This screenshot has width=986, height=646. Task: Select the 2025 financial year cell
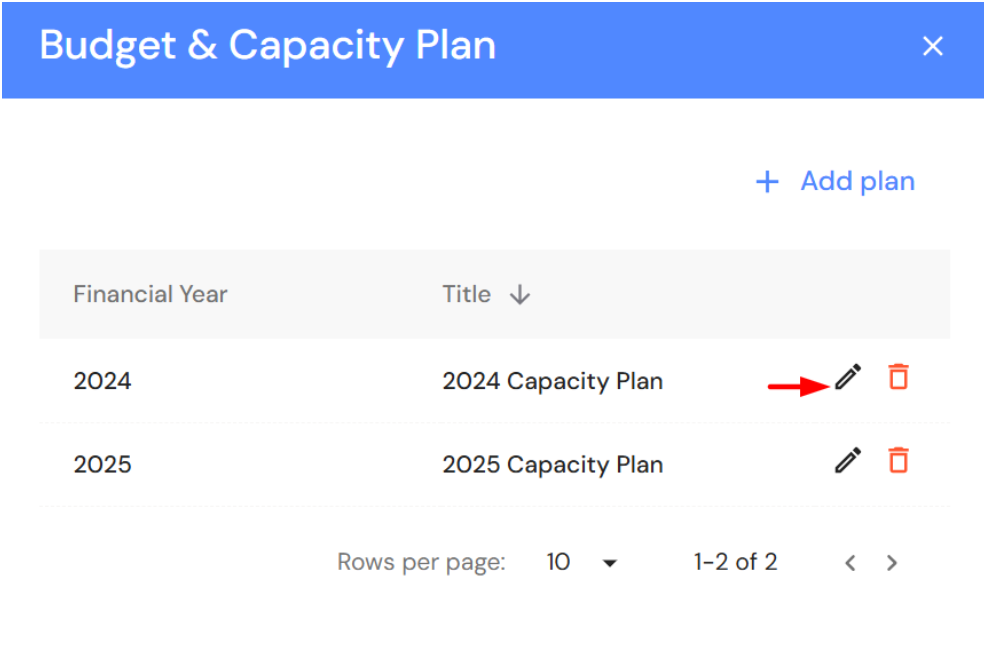click(x=102, y=465)
